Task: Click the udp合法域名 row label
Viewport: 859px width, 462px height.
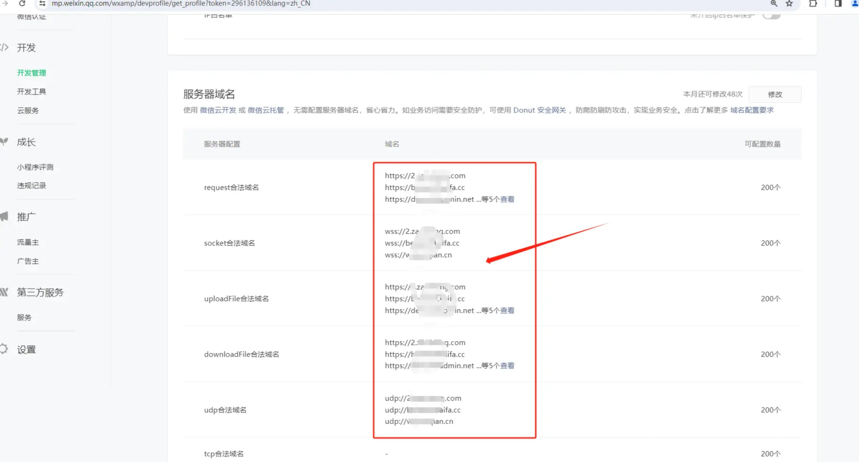Action: click(225, 410)
